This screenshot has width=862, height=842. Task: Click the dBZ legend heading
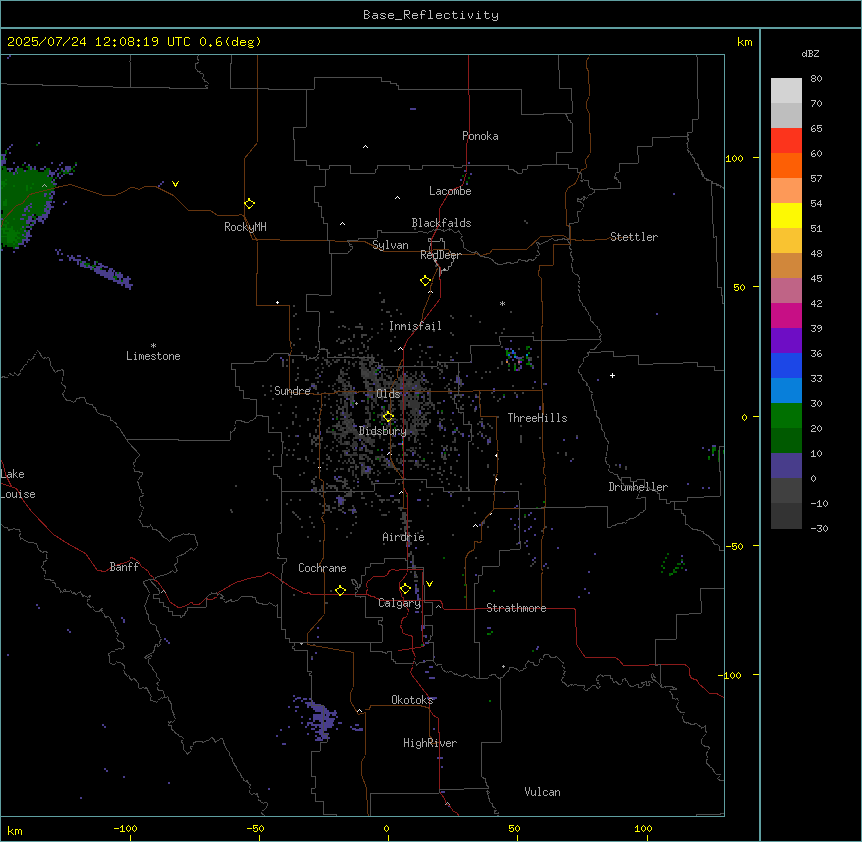point(810,53)
